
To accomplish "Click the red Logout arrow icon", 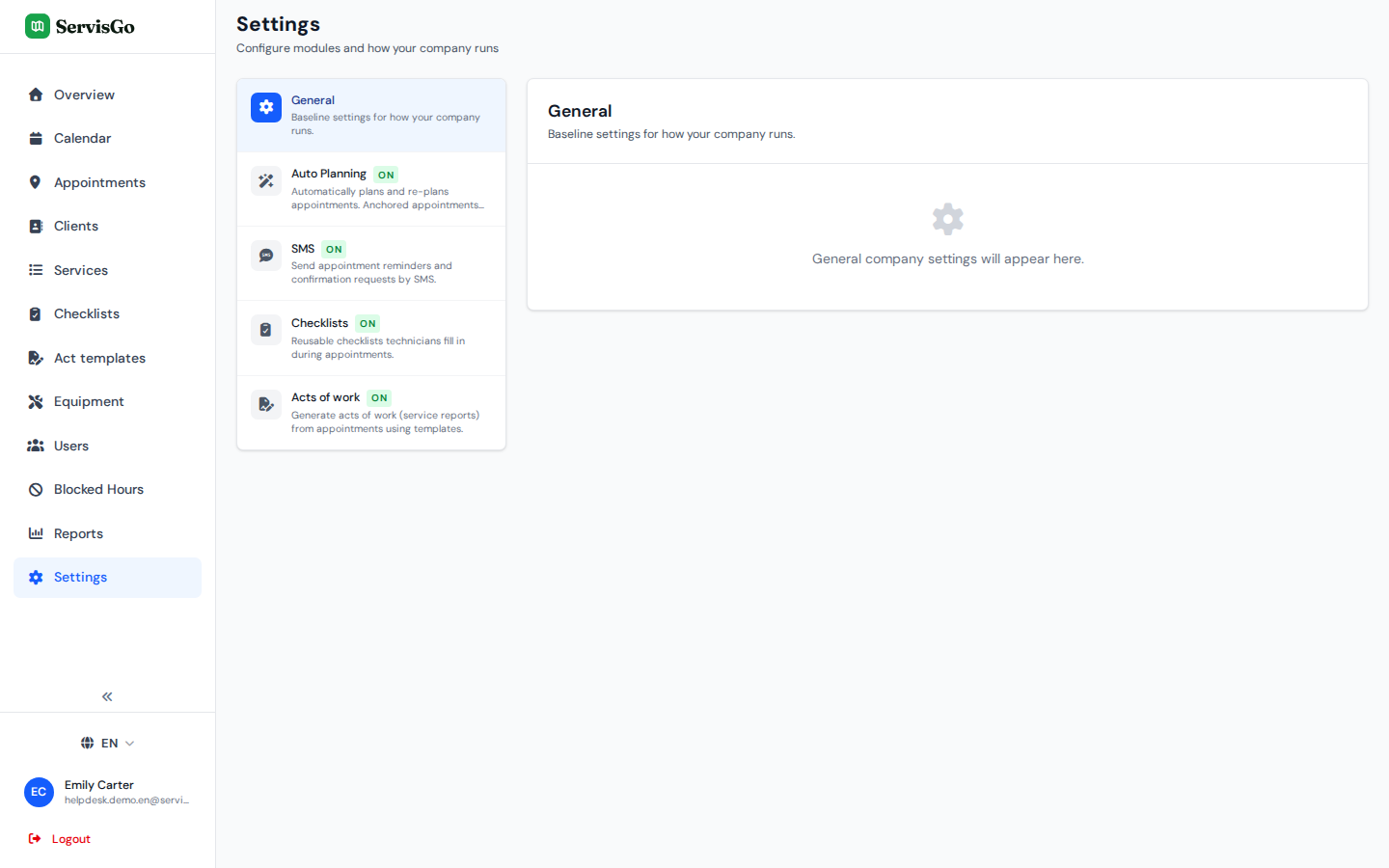I will (35, 839).
